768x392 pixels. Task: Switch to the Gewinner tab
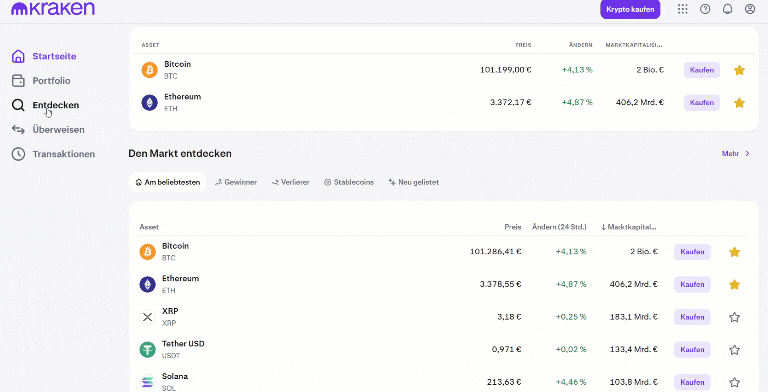click(x=236, y=182)
